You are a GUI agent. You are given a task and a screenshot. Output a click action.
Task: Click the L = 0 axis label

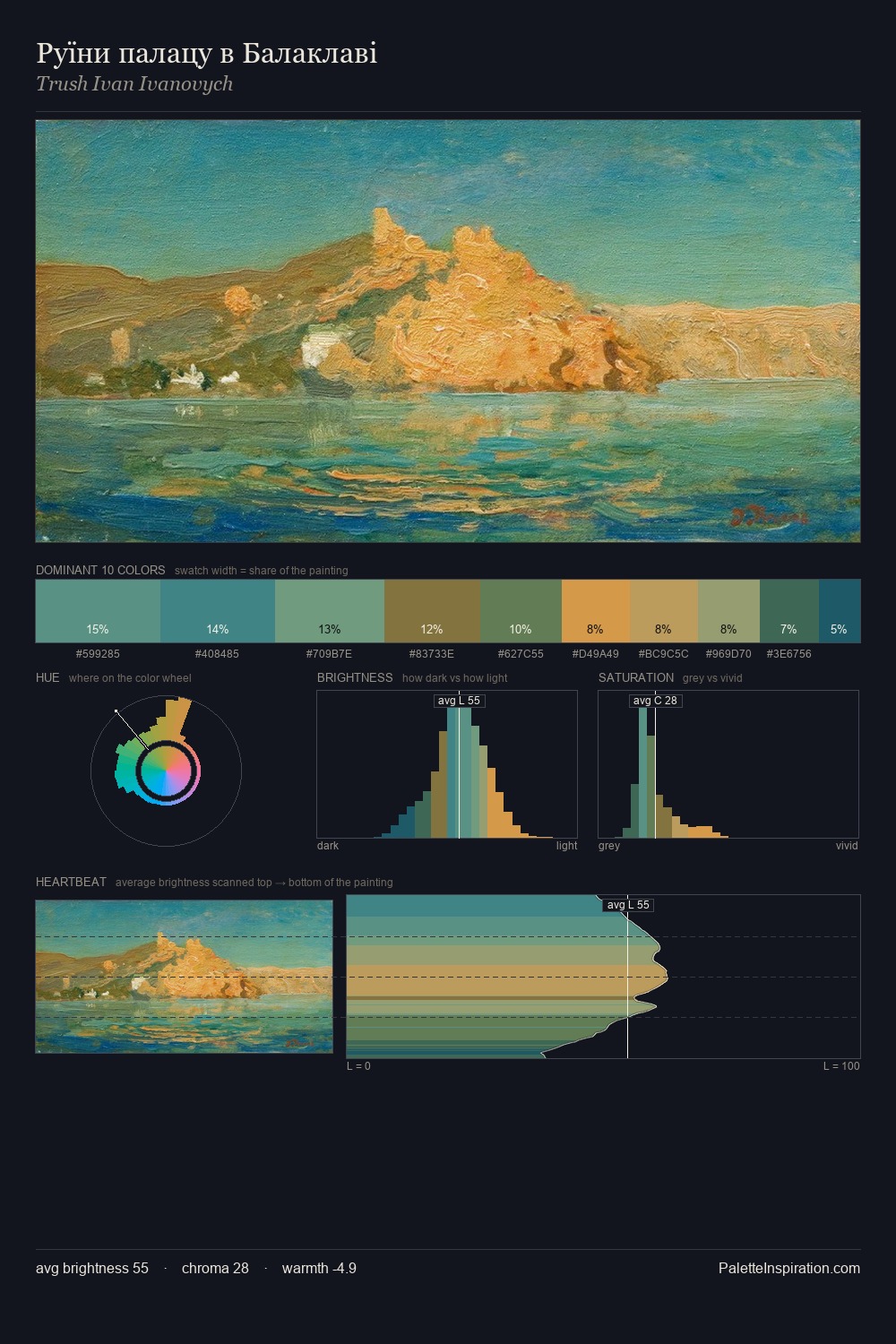(x=358, y=1066)
